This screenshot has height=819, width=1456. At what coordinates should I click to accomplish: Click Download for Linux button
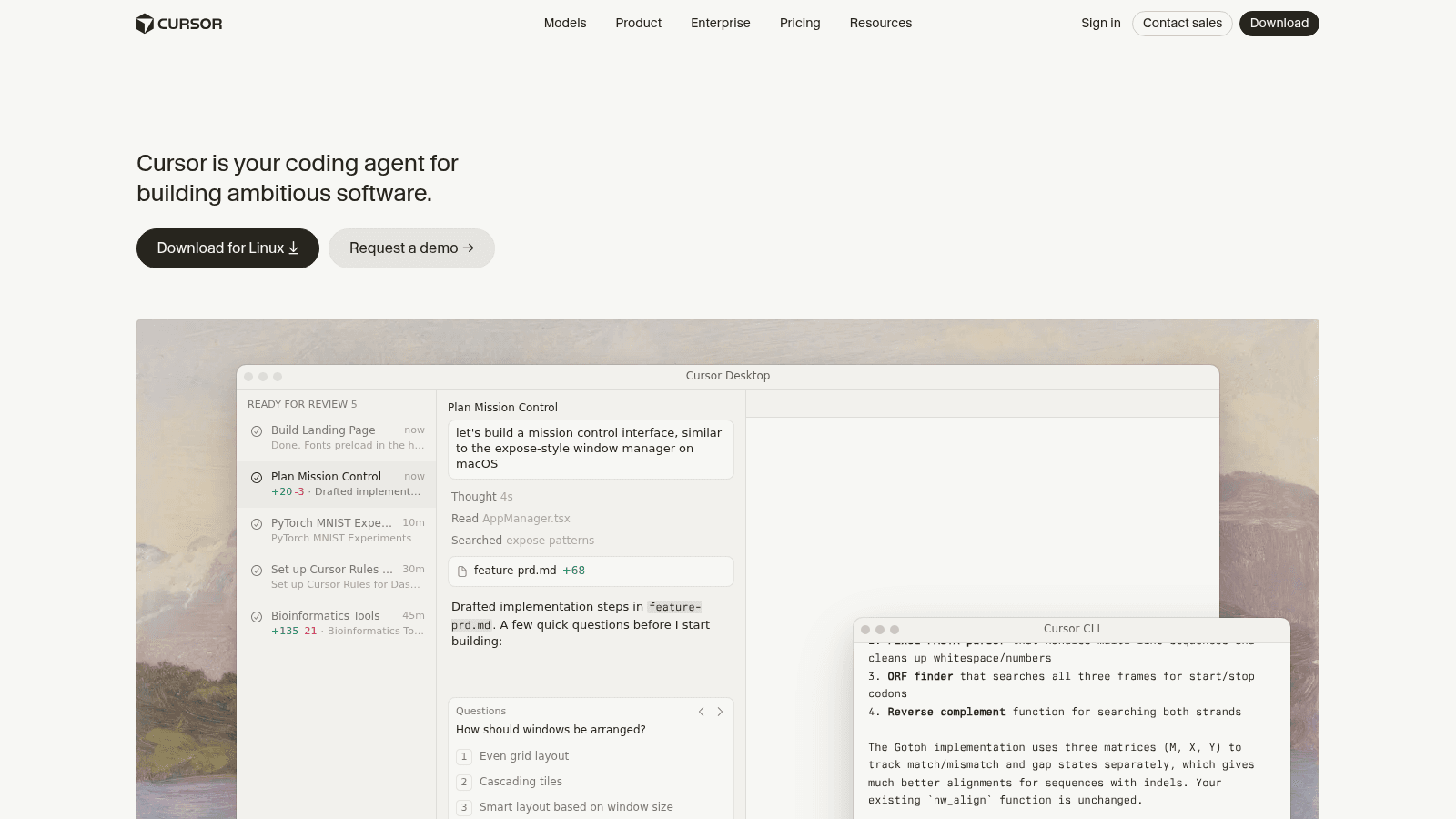pos(227,248)
